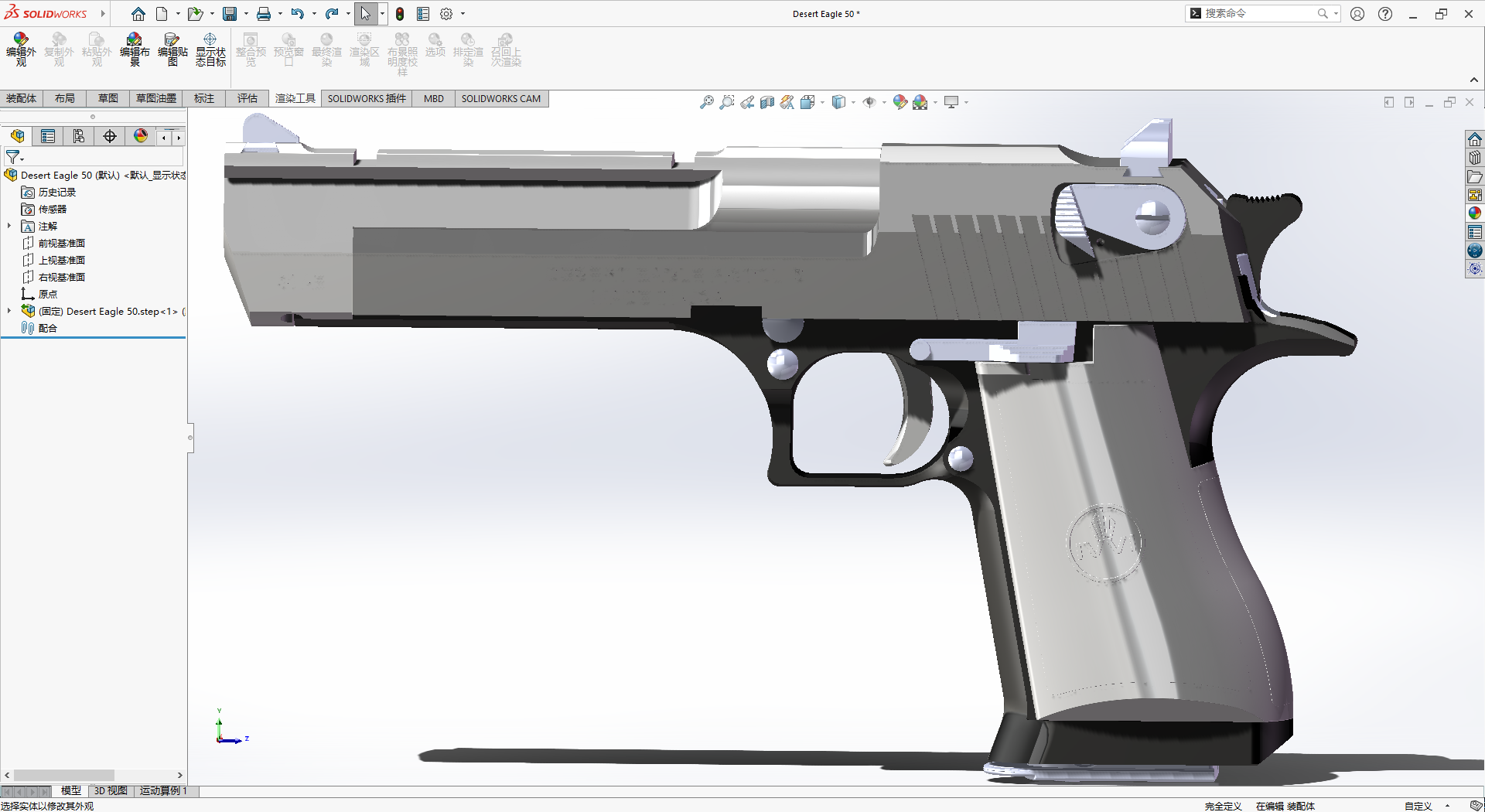Open Appearances color ball in task pane
1485x812 pixels.
[x=1475, y=213]
